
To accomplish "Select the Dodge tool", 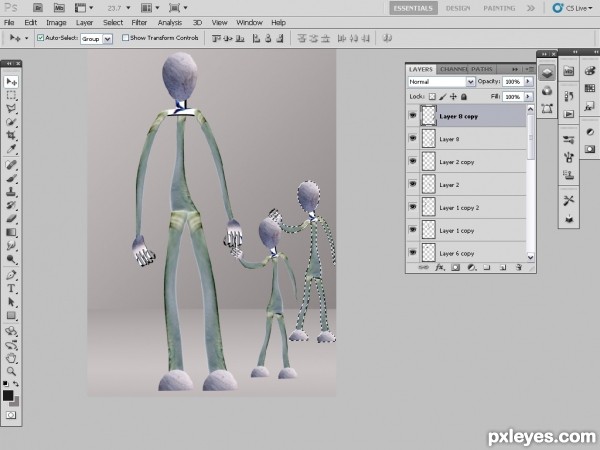I will pos(11,259).
